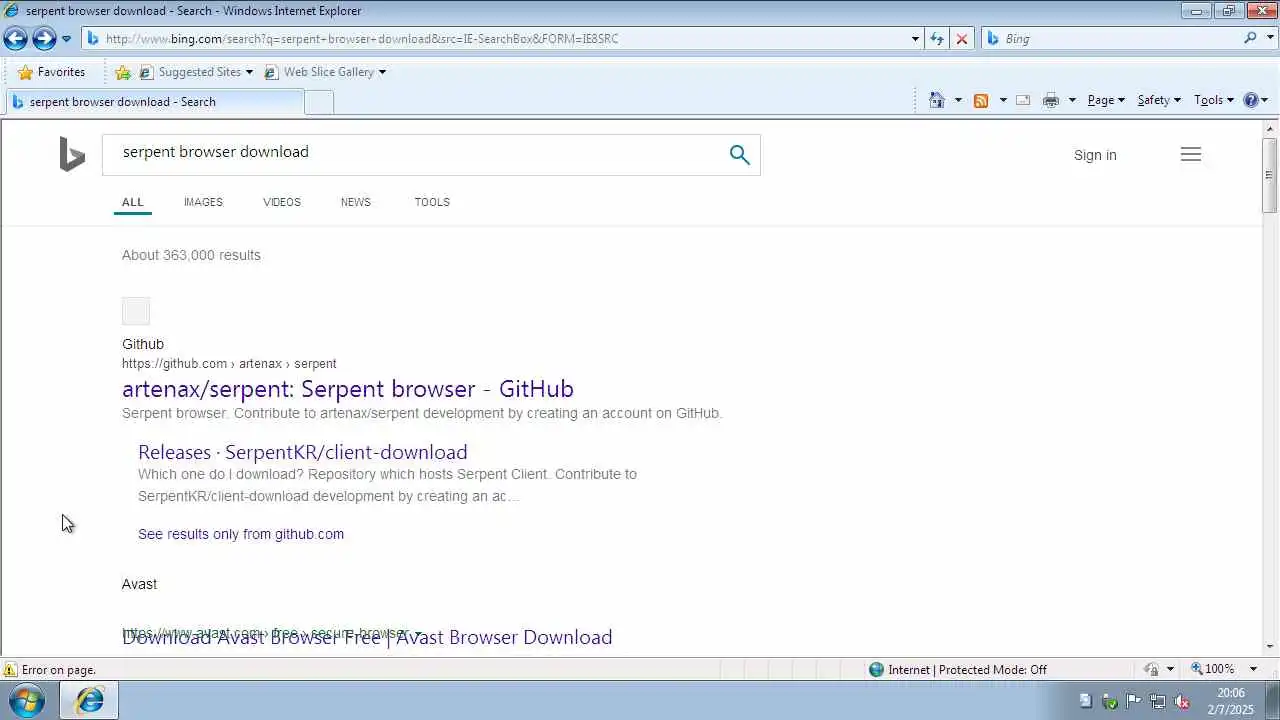Click the Sign in link
Screen dimensions: 1280x720
[x=1095, y=155]
